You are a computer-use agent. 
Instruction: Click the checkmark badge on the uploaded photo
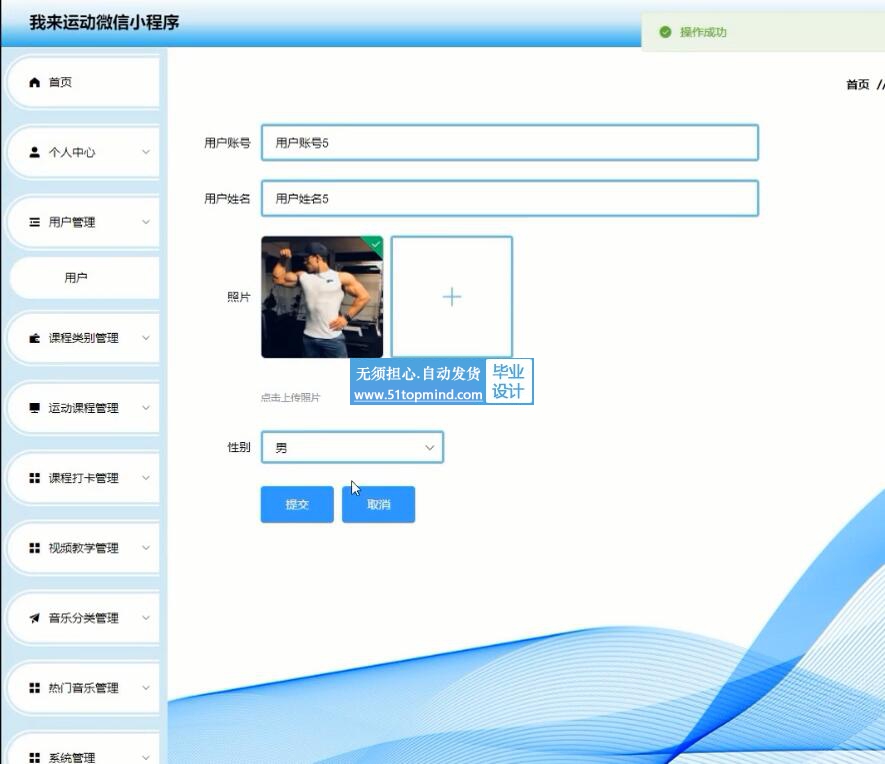click(x=376, y=244)
